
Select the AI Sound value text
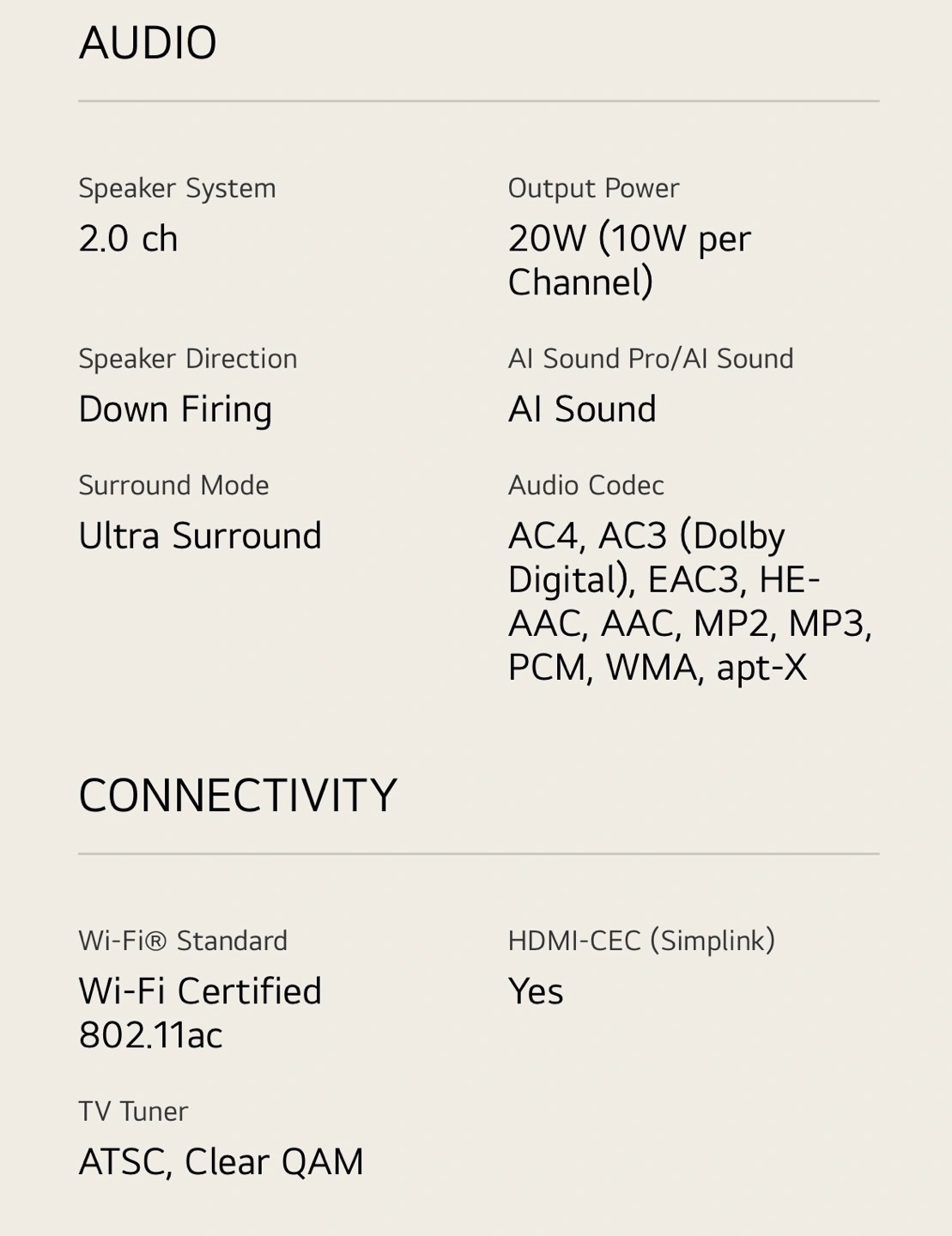tap(582, 409)
